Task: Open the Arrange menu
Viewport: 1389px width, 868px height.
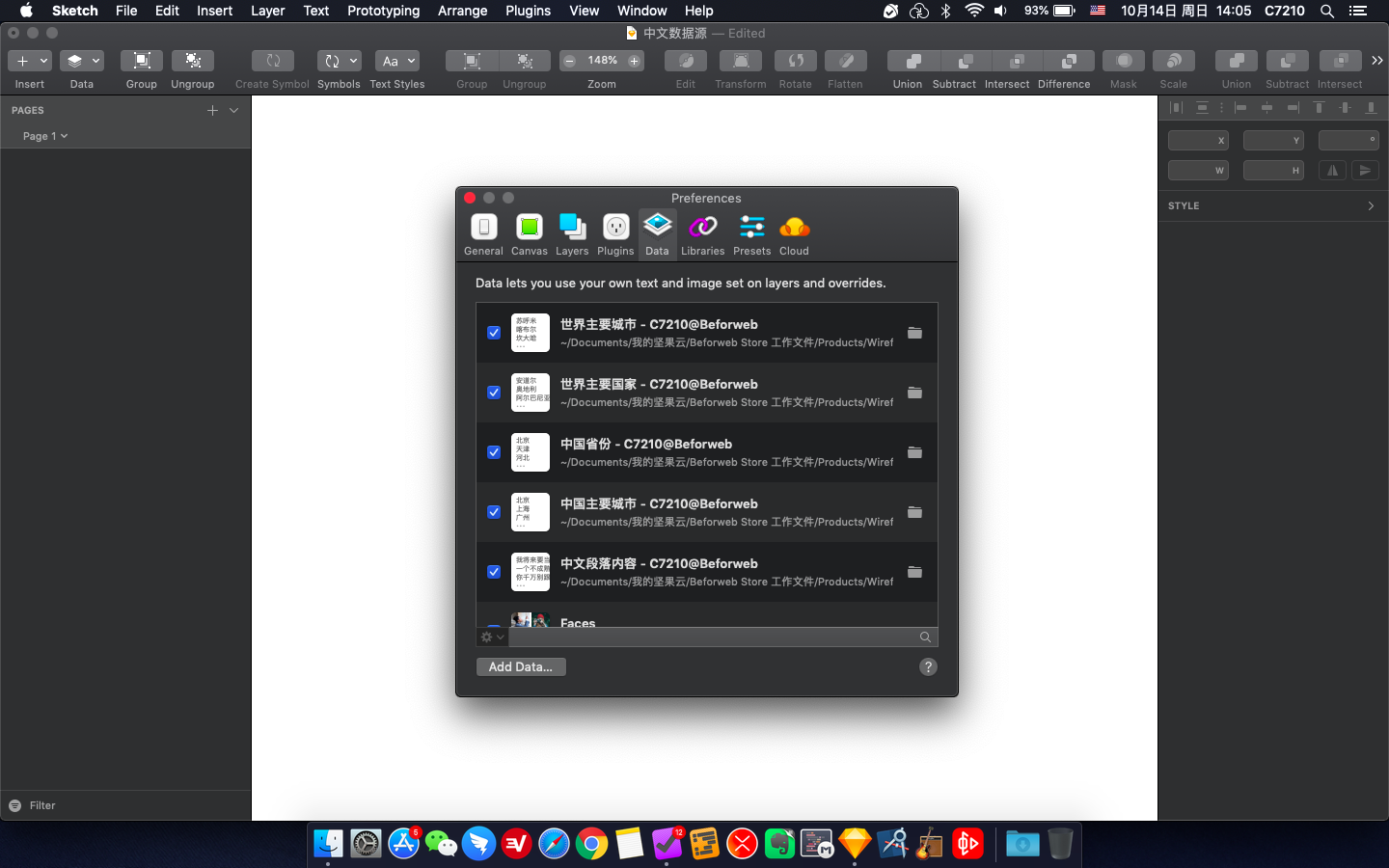Action: coord(462,11)
